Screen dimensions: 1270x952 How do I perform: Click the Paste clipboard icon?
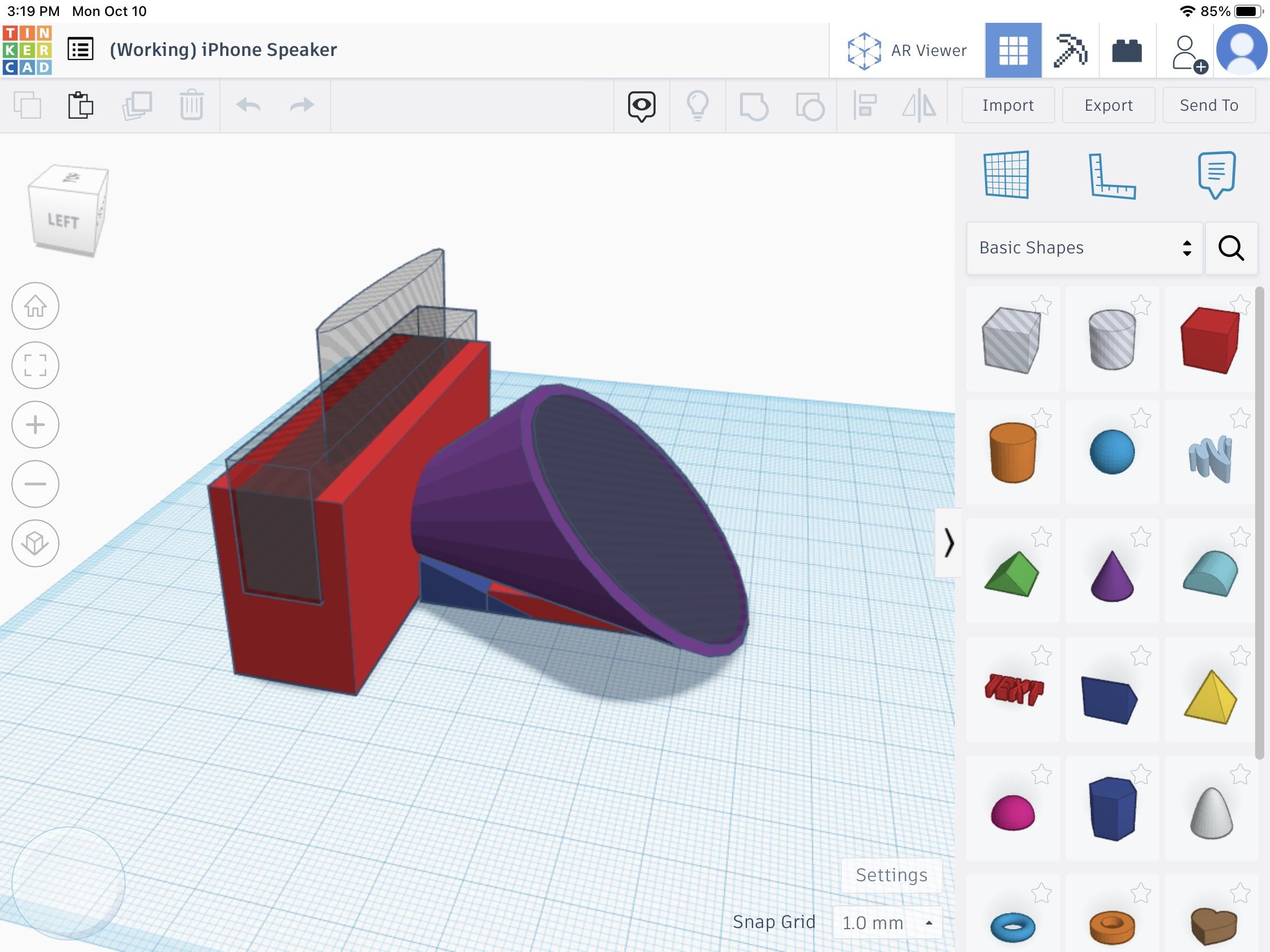81,106
